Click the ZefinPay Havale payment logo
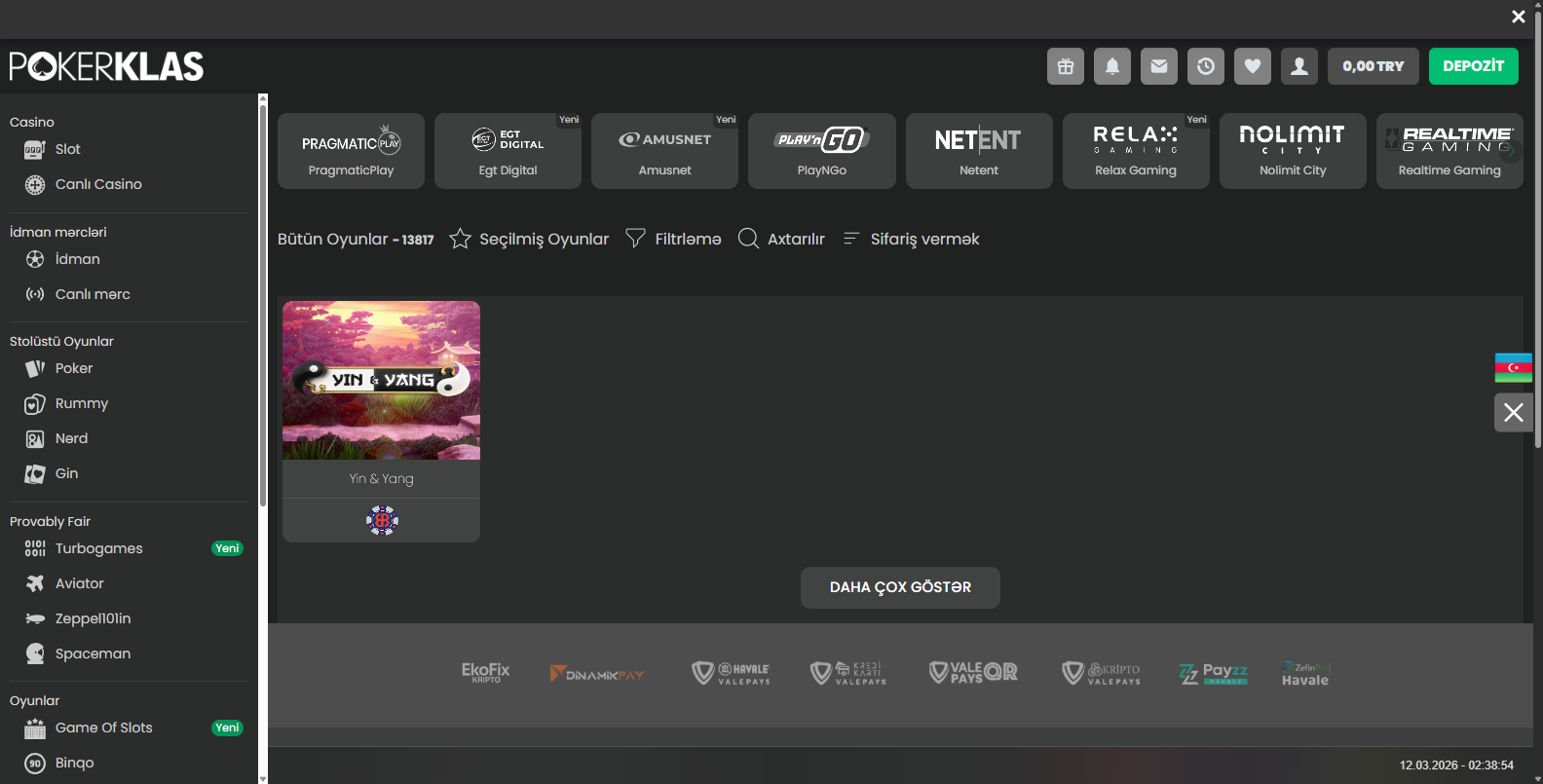Image resolution: width=1543 pixels, height=784 pixels. pos(1305,674)
